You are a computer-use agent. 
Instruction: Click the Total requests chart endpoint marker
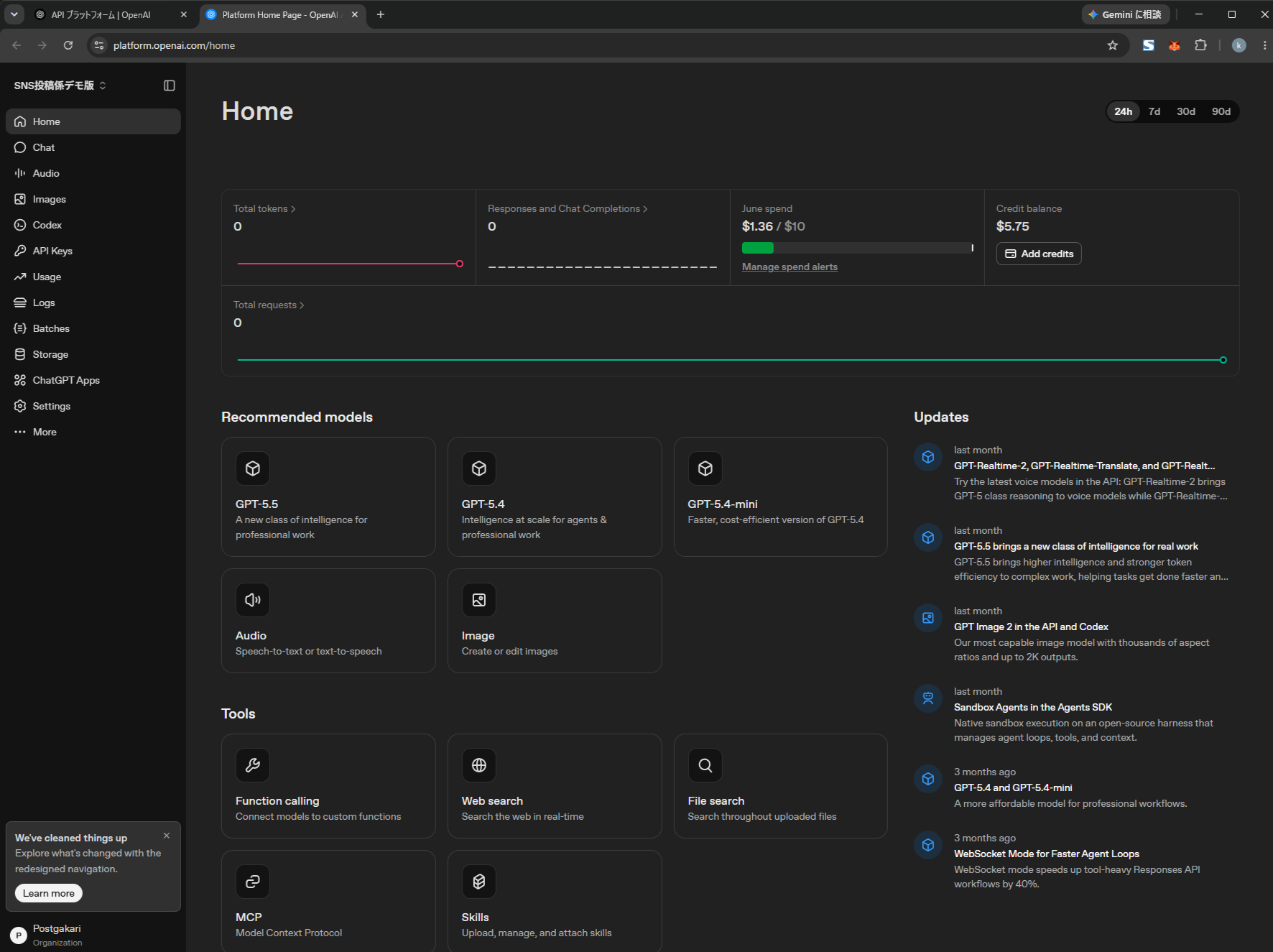1223,360
